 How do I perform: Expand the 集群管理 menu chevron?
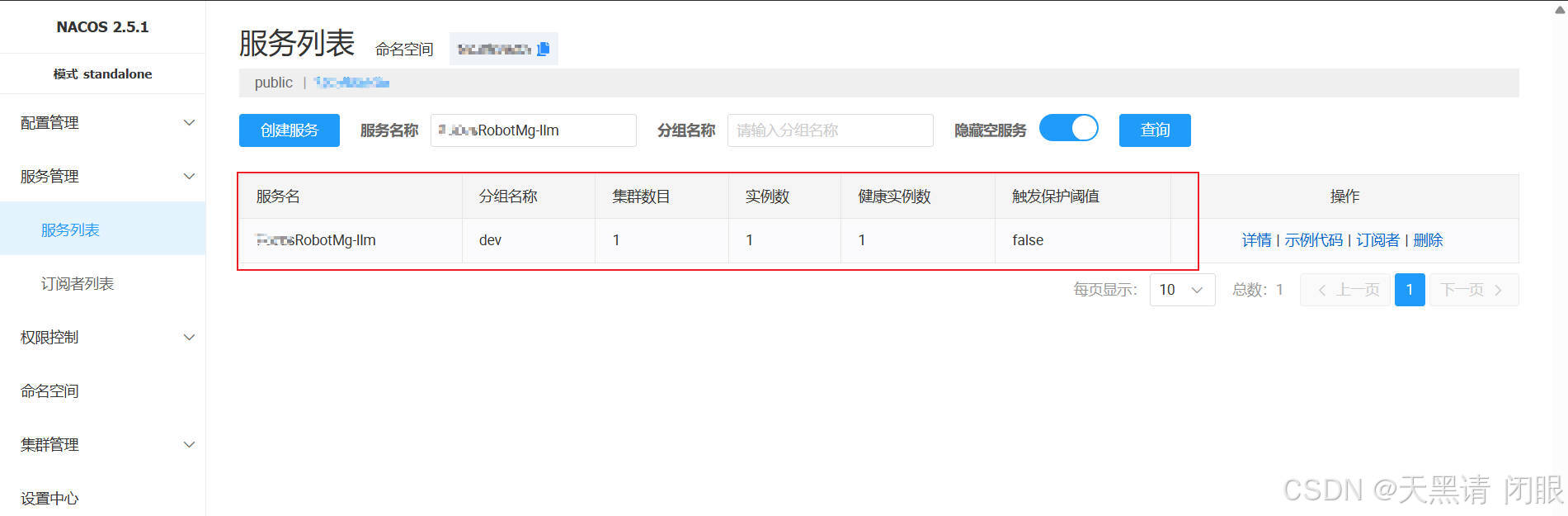point(189,444)
